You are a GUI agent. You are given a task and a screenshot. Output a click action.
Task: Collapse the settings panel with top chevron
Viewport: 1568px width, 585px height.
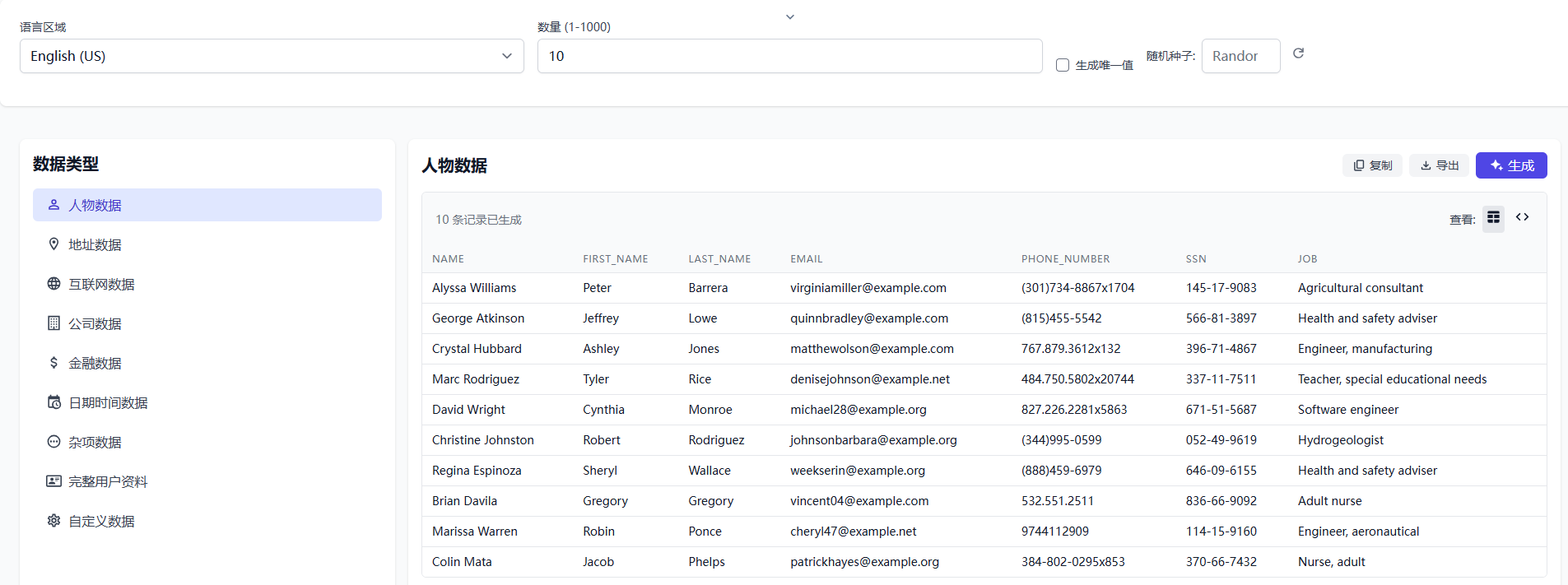tap(789, 17)
